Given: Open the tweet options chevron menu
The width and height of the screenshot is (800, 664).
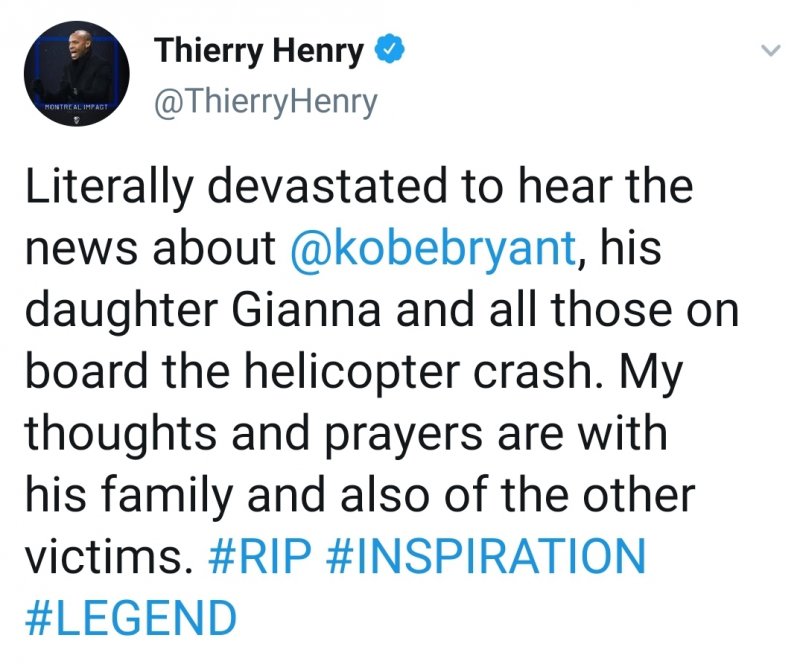Looking at the screenshot, I should click(770, 51).
